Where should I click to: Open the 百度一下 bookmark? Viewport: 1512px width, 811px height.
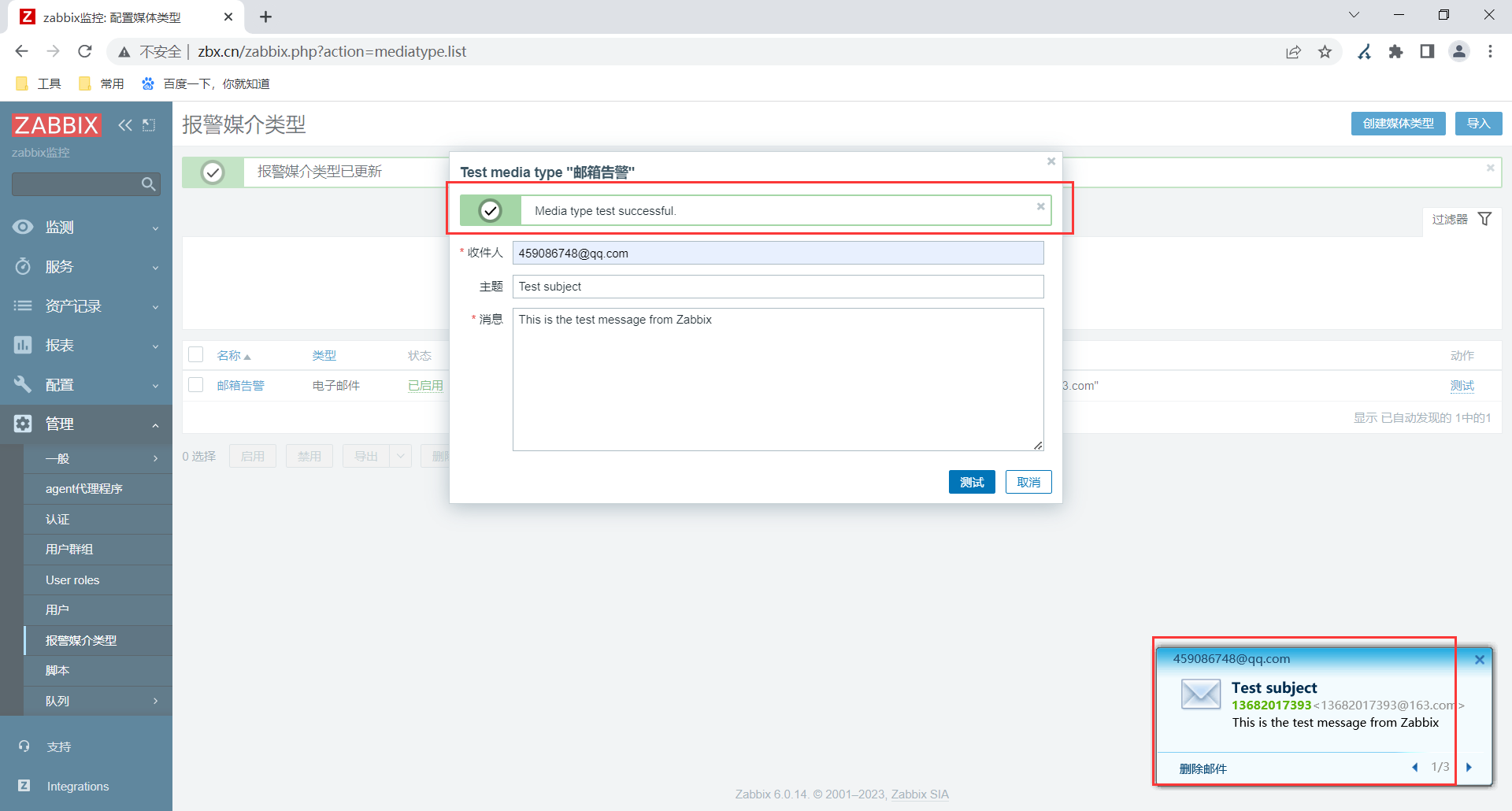coord(206,83)
